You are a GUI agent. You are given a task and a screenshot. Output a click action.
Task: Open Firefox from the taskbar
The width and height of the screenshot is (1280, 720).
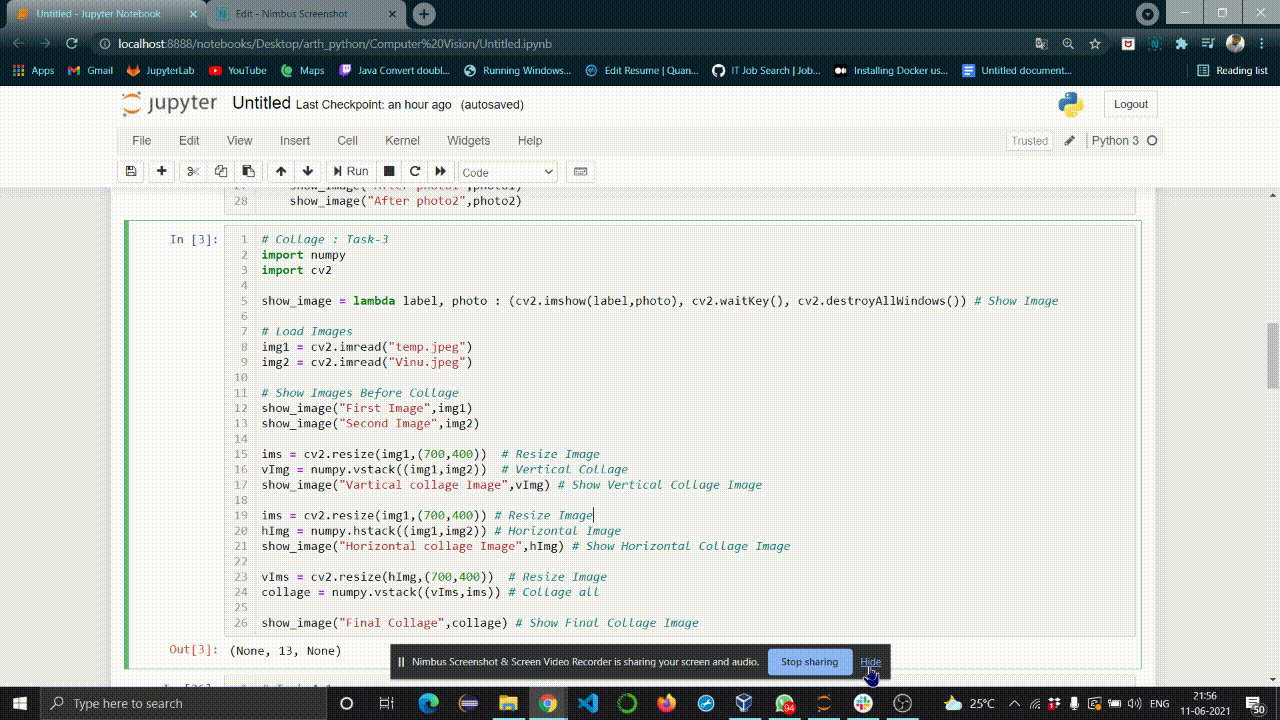(x=666, y=703)
